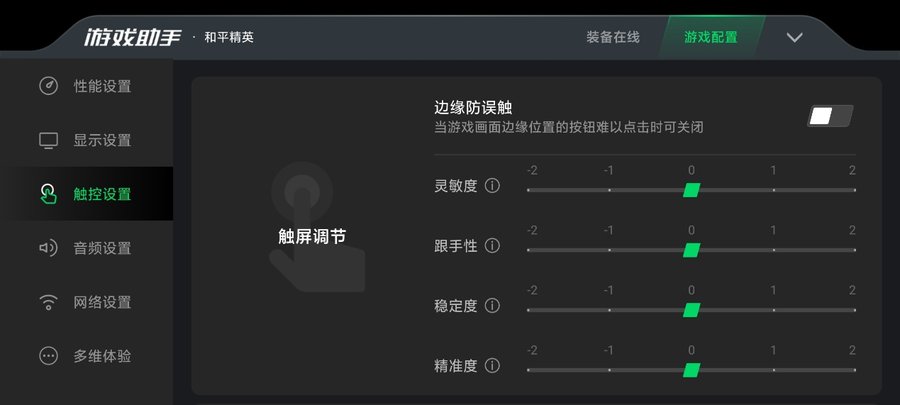The image size is (900, 405).
Task: Click the touch control hand icon
Action: (48, 193)
